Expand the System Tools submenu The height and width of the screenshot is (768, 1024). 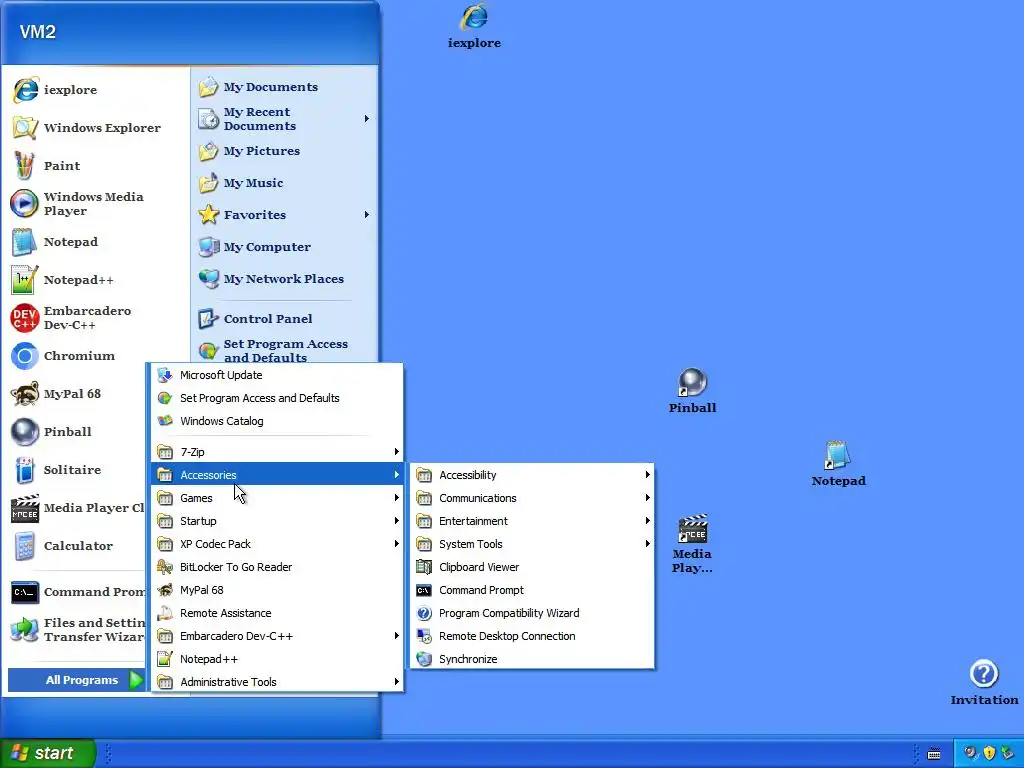coord(532,544)
